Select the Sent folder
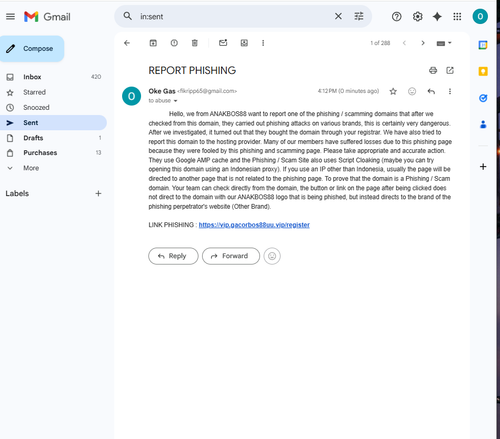Viewport: 500px width, 439px height. [x=53, y=123]
